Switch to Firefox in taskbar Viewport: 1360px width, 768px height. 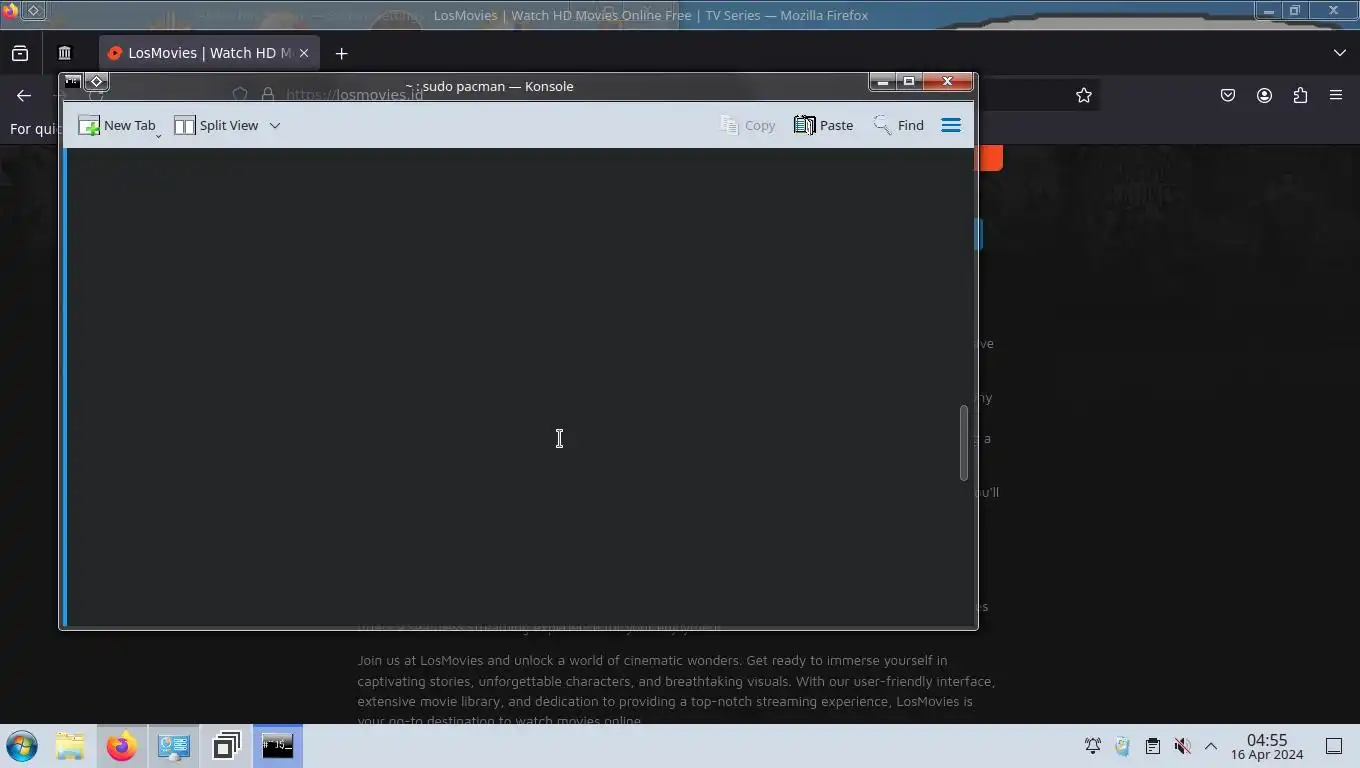122,746
